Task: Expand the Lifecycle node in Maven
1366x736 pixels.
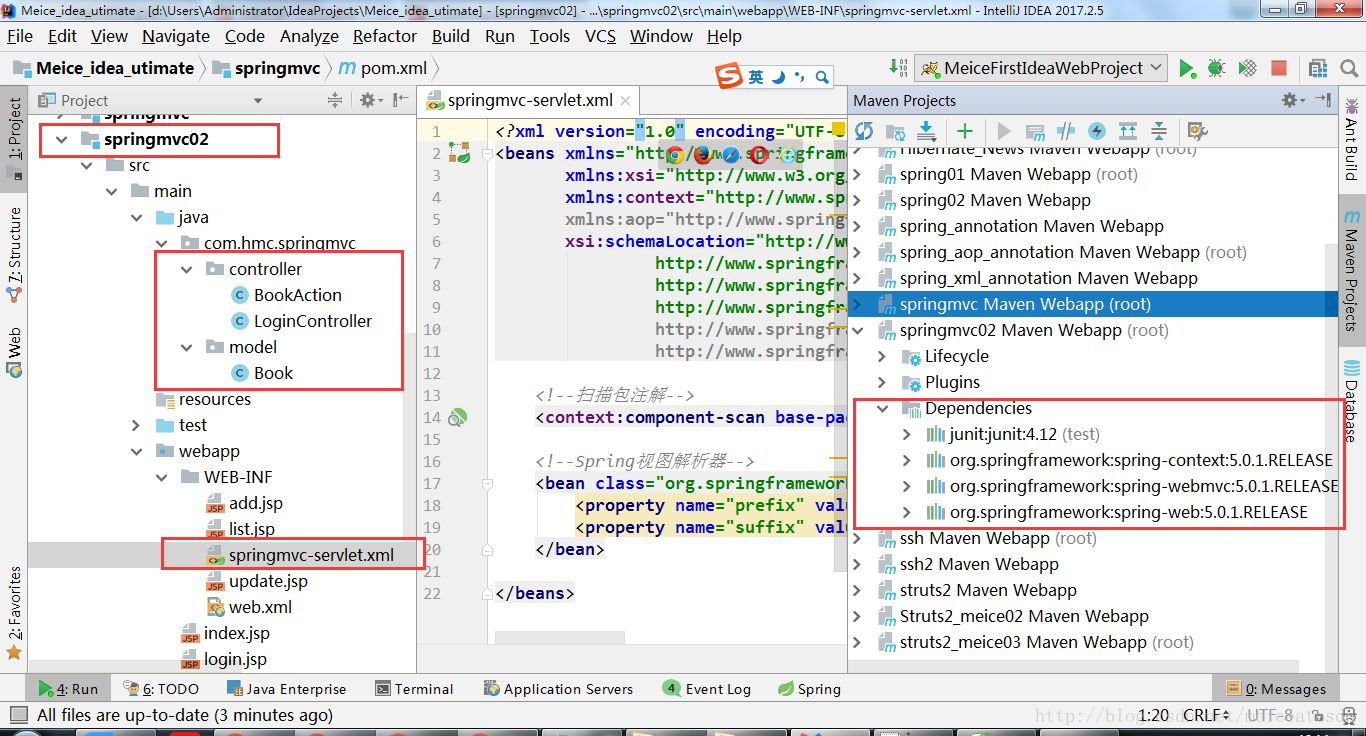Action: click(x=881, y=356)
